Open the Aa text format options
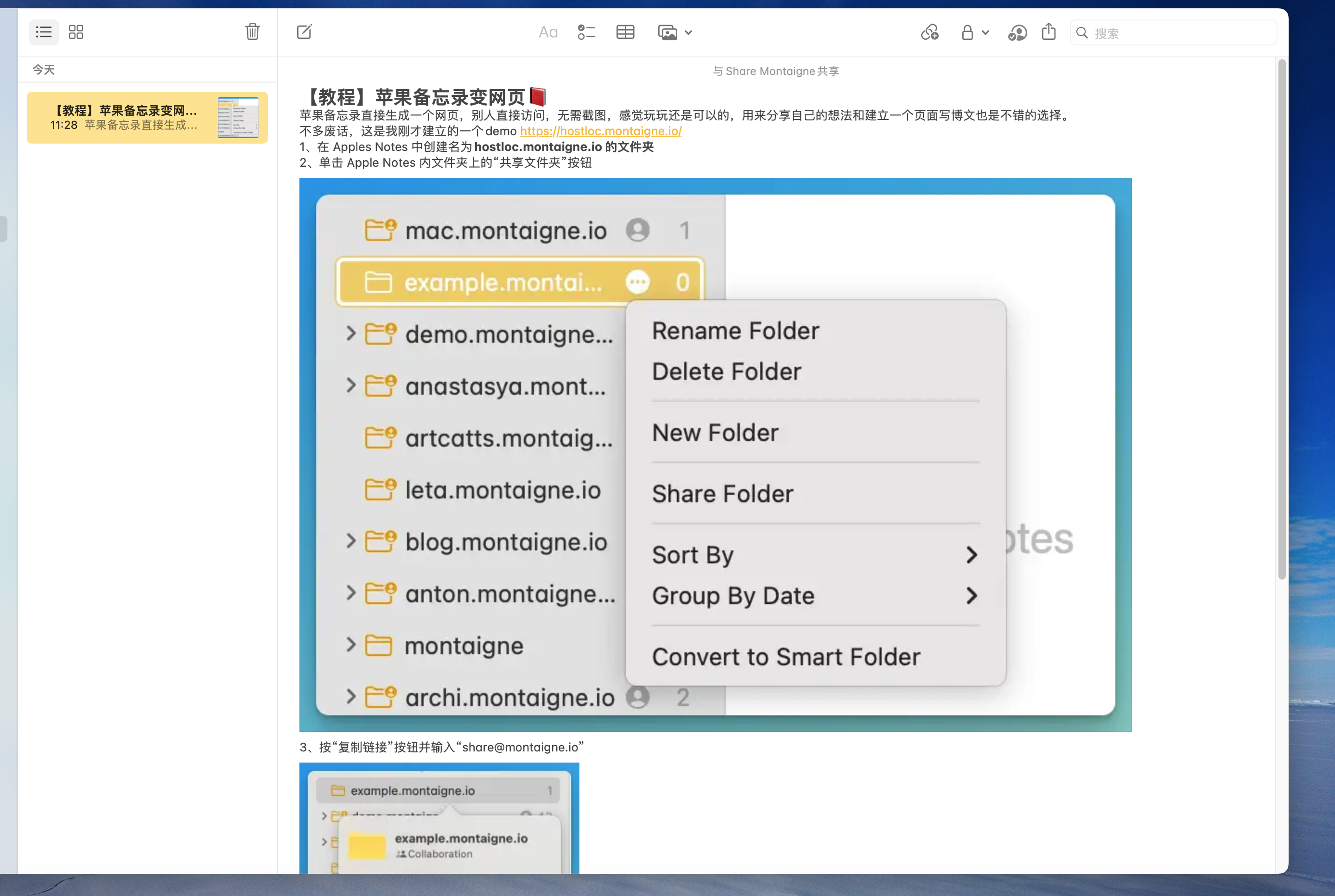 tap(548, 32)
